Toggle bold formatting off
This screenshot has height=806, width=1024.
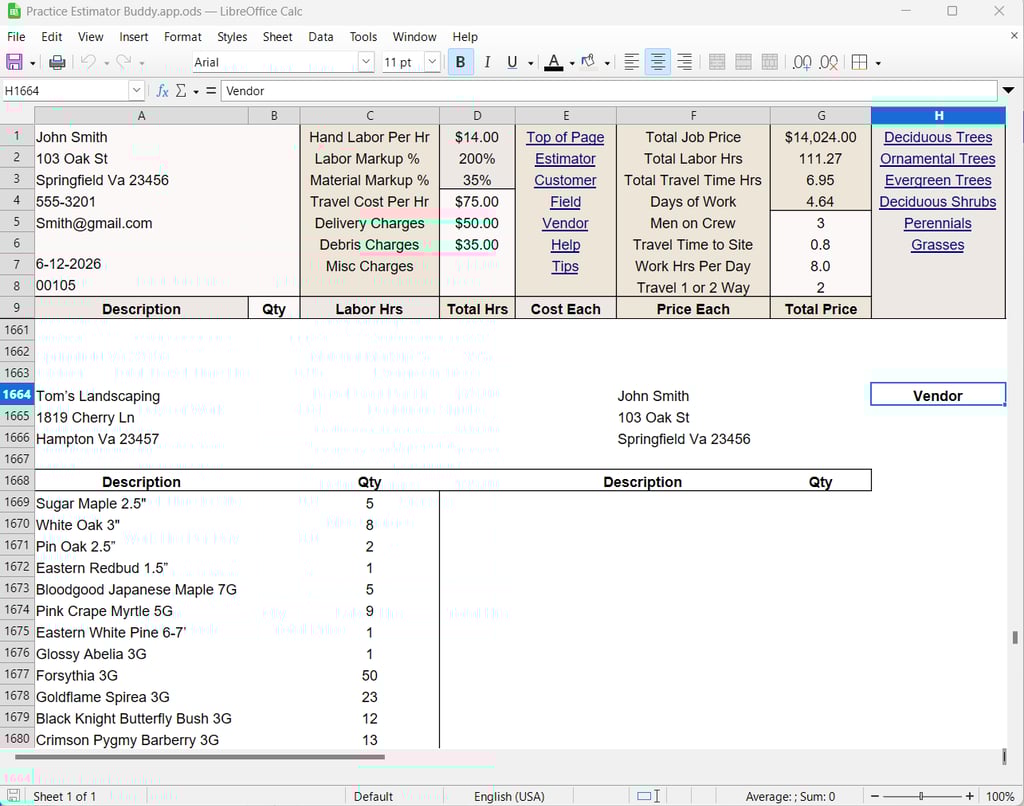(460, 62)
